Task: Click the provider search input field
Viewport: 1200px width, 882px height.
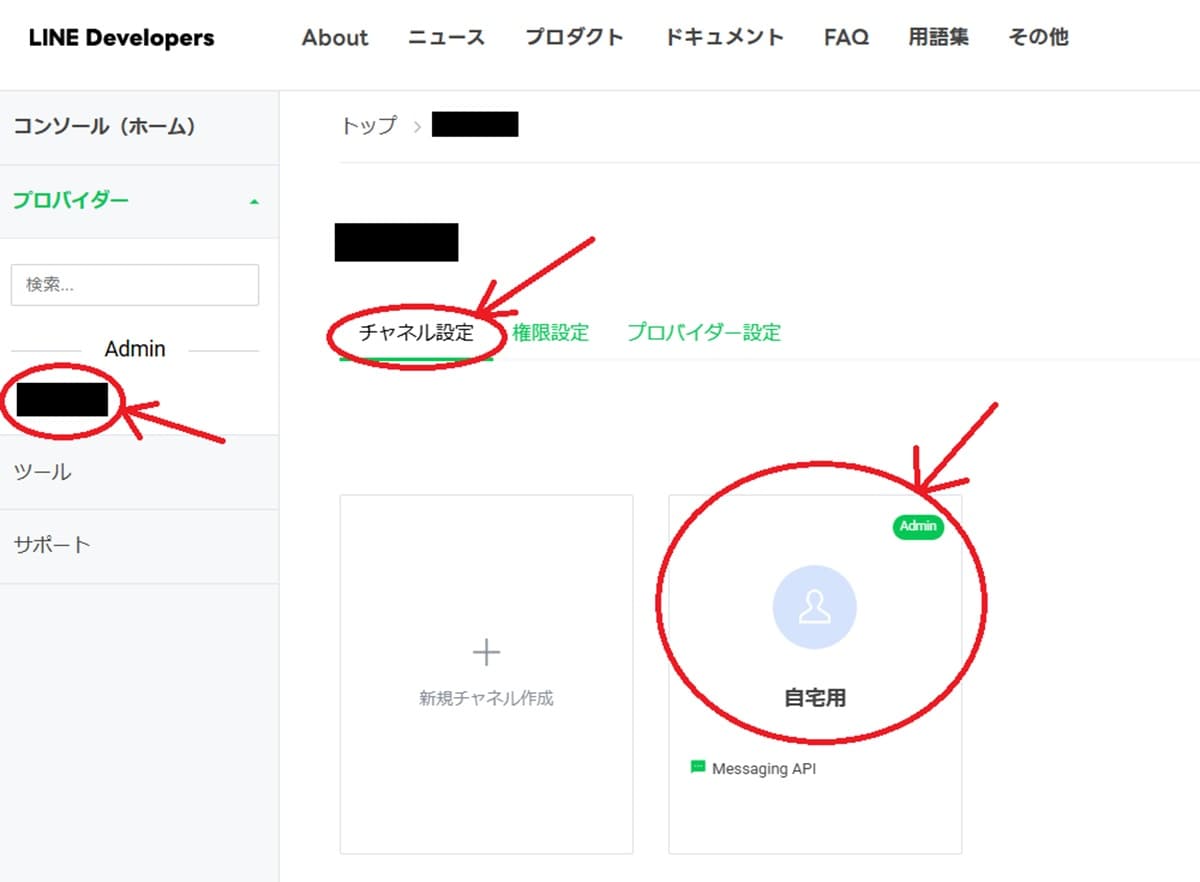Action: point(135,285)
